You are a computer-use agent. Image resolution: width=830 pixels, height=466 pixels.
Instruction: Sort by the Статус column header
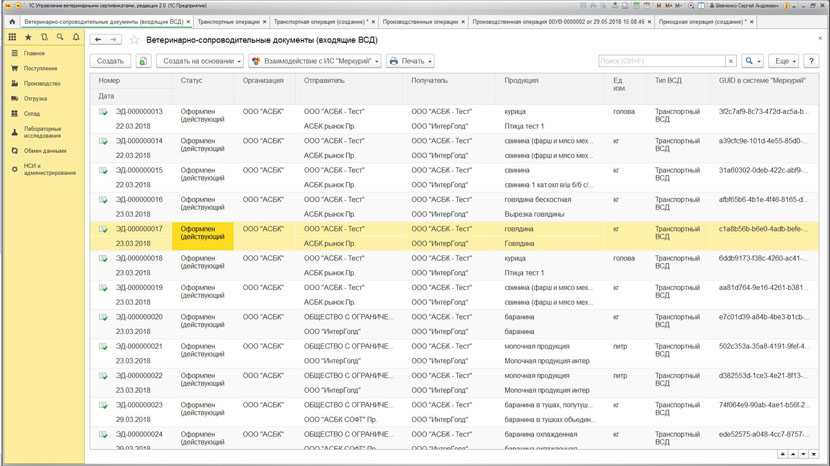(x=191, y=80)
